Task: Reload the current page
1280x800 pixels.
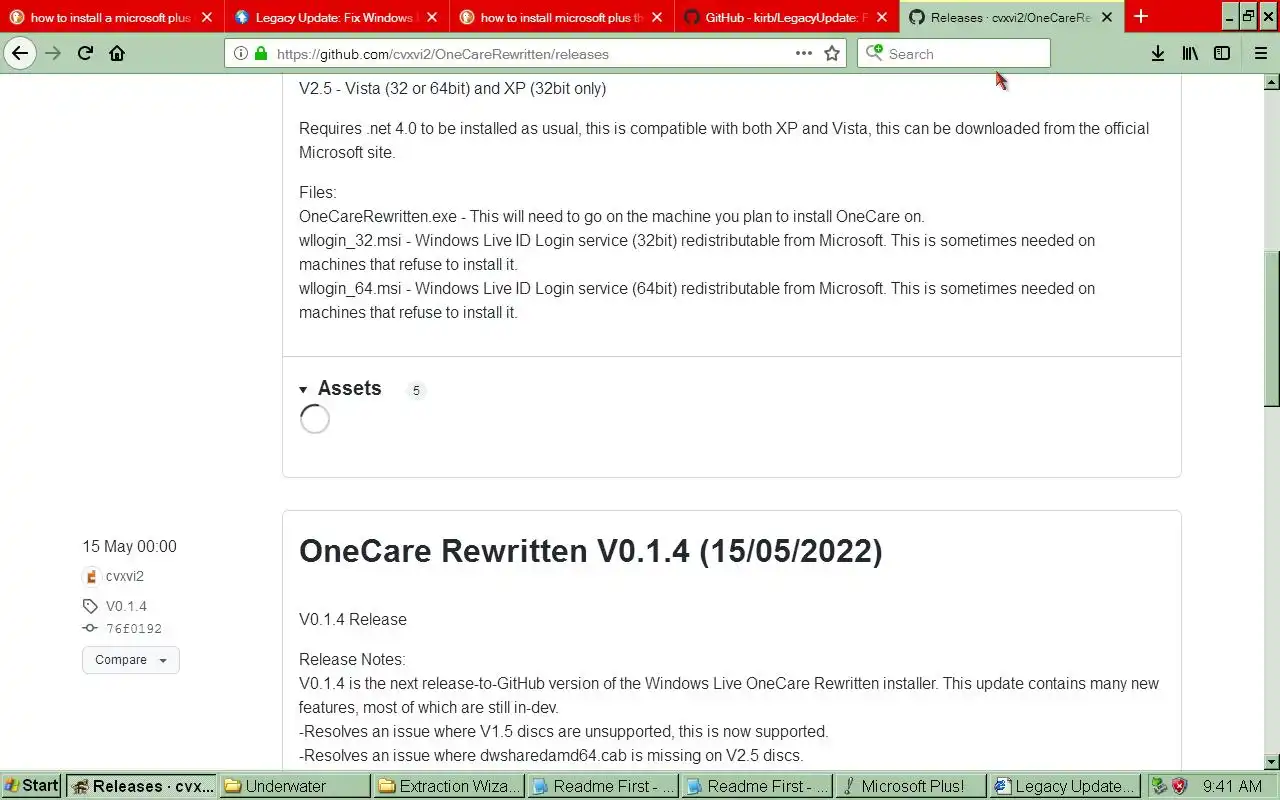Action: (x=85, y=54)
